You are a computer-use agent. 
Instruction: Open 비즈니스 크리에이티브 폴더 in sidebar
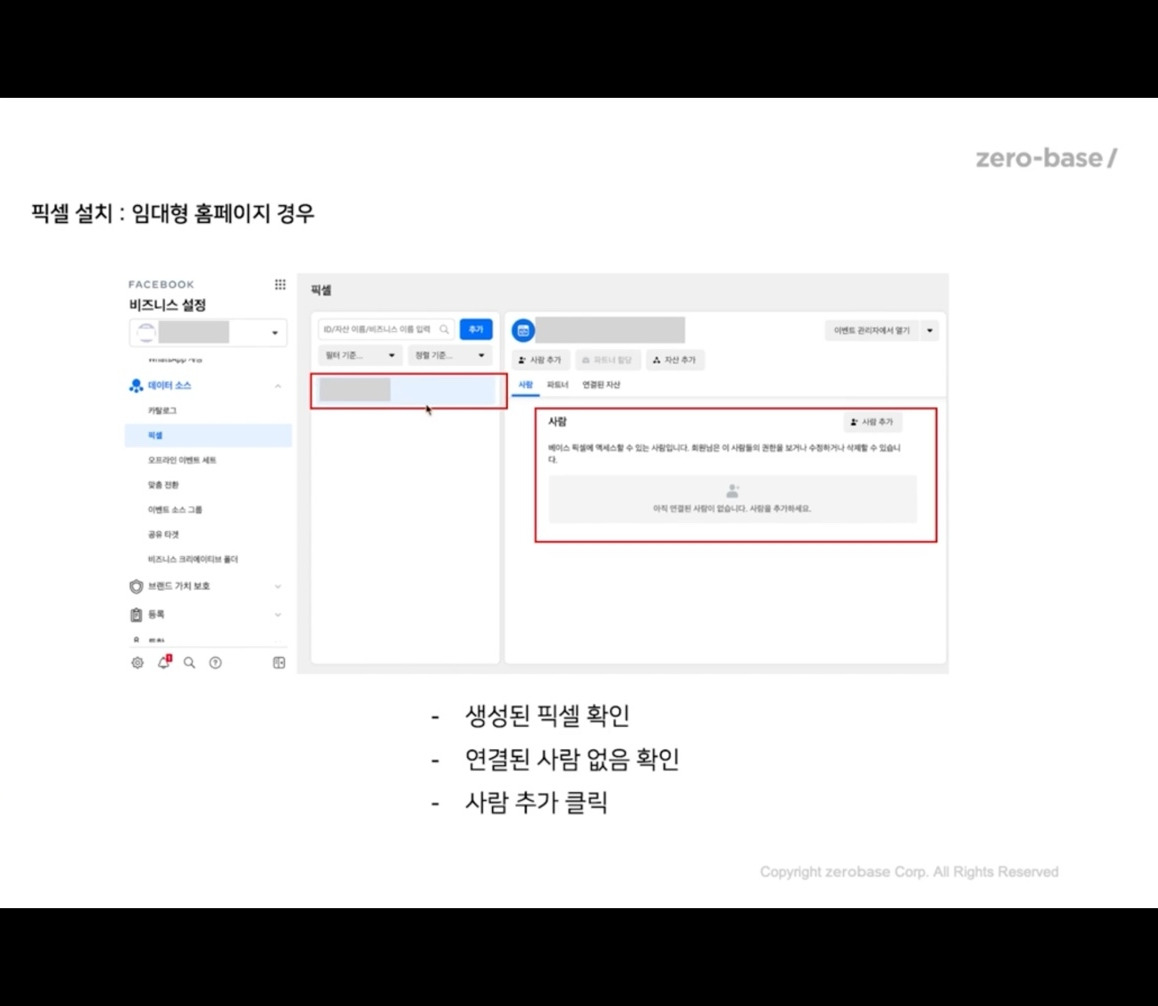coord(193,560)
